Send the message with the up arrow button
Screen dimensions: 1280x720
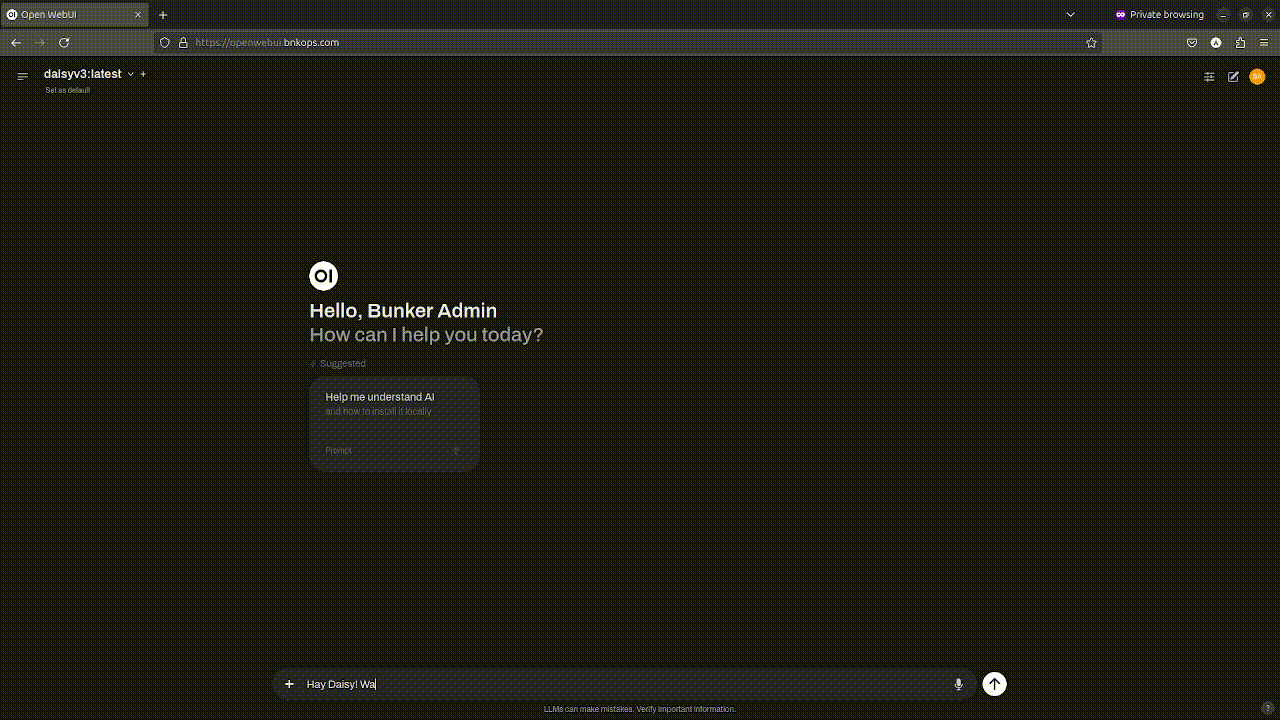pyautogui.click(x=994, y=684)
